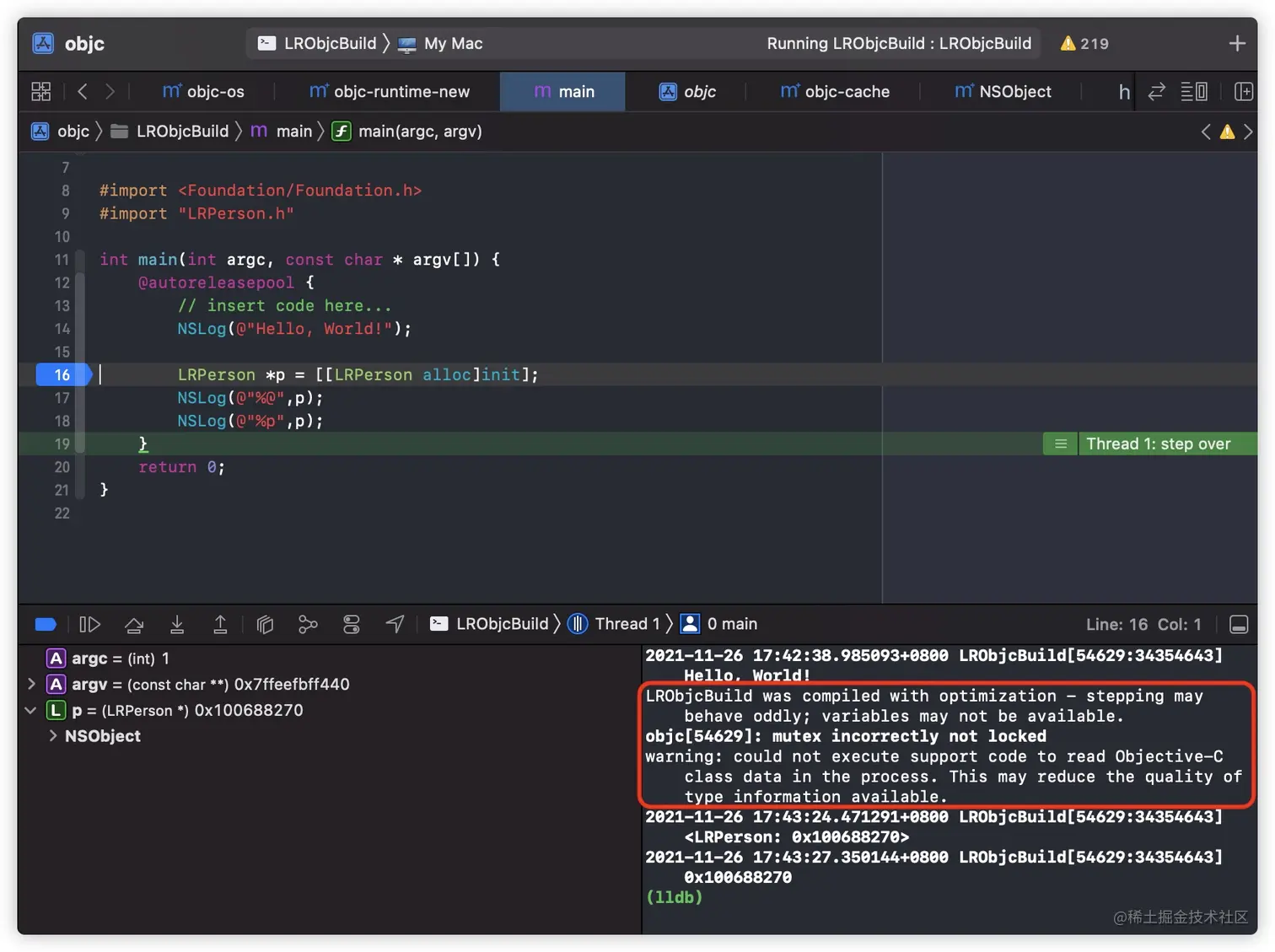Go forward in editor history

[x=110, y=91]
